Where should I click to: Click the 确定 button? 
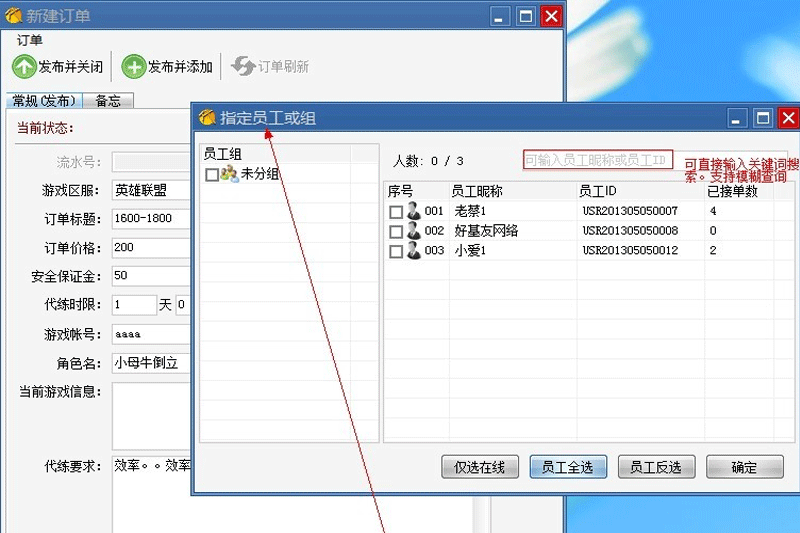coord(744,467)
